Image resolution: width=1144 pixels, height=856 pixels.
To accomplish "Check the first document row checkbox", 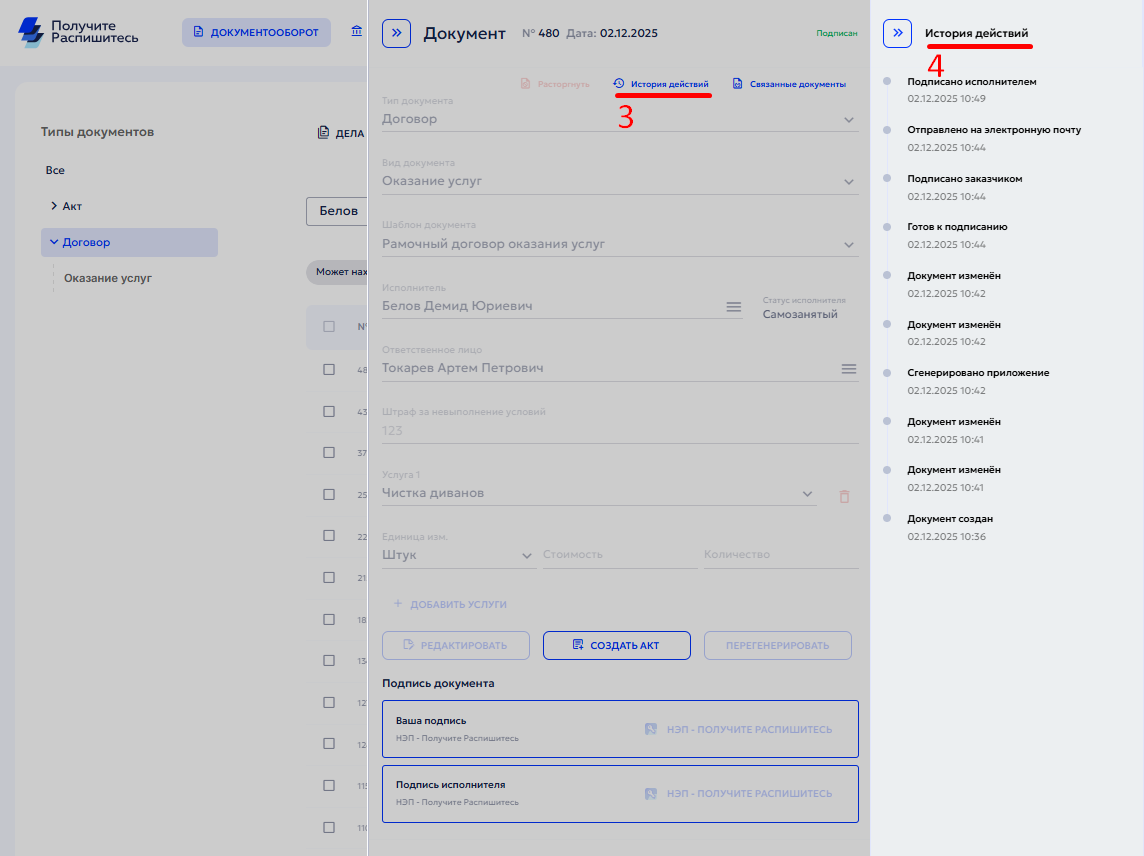I will click(329, 369).
